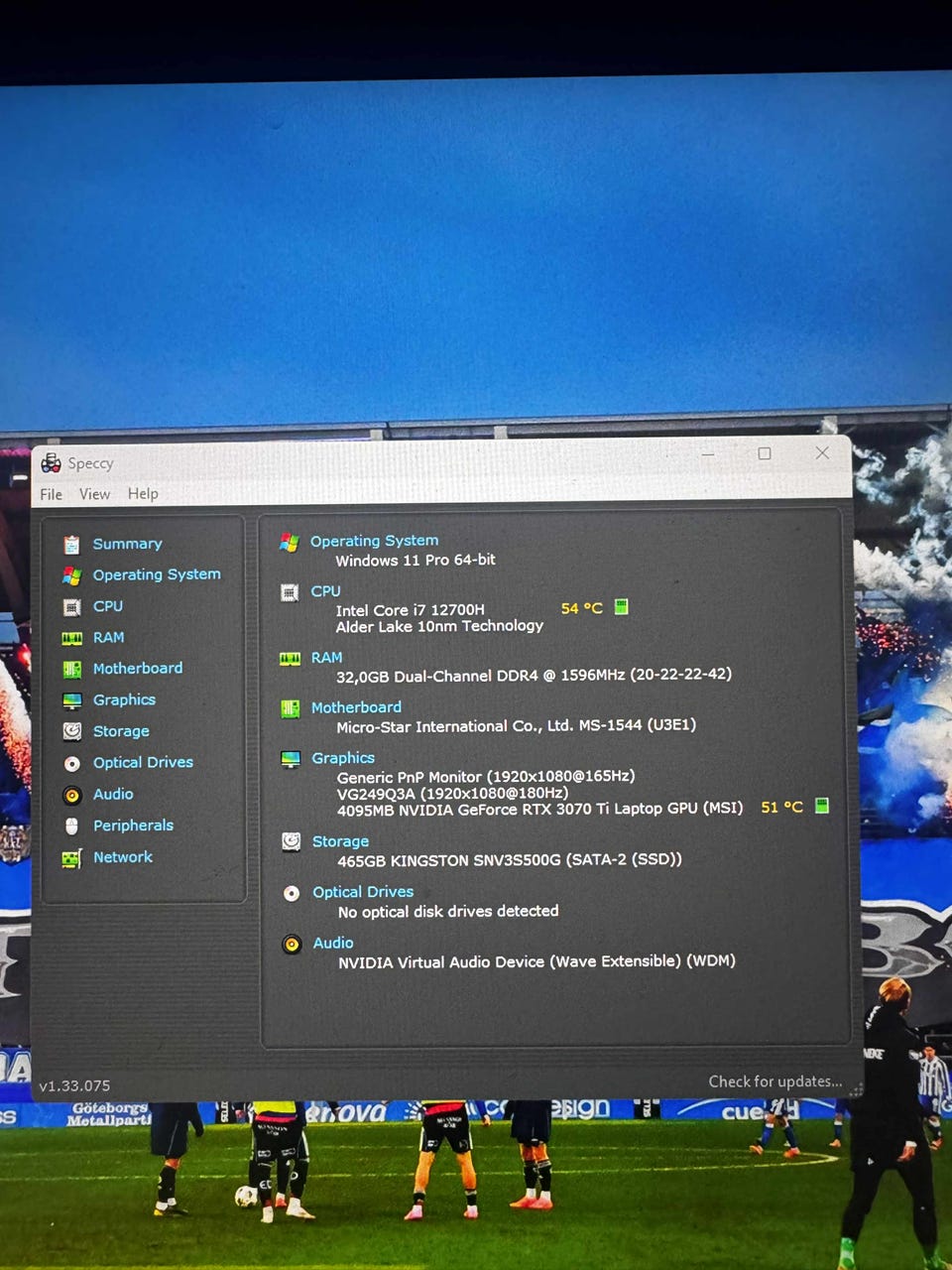Open the File menu
The height and width of the screenshot is (1270, 952).
point(52,494)
